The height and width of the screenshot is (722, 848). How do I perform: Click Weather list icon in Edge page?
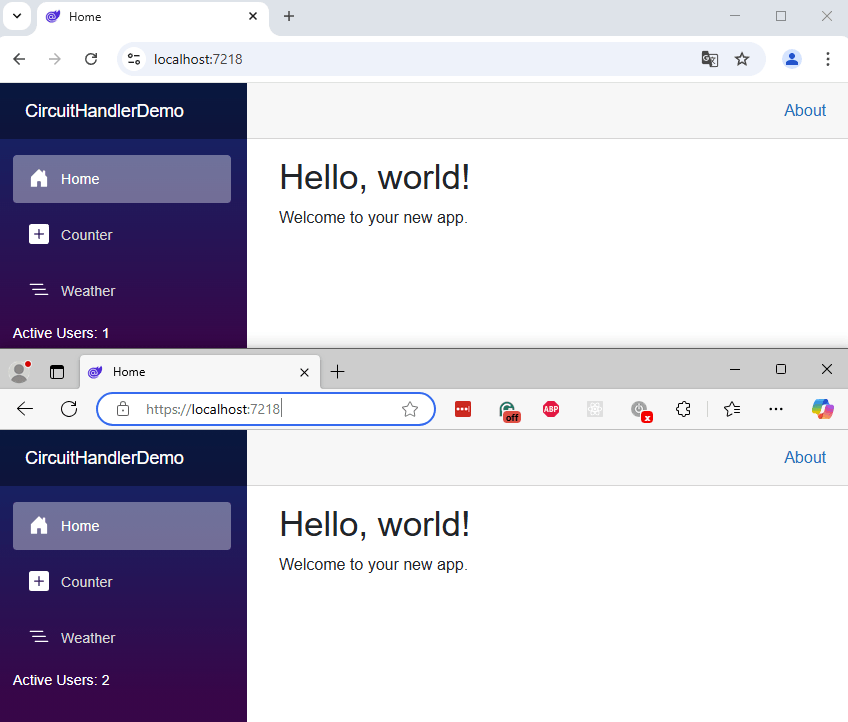pos(39,637)
